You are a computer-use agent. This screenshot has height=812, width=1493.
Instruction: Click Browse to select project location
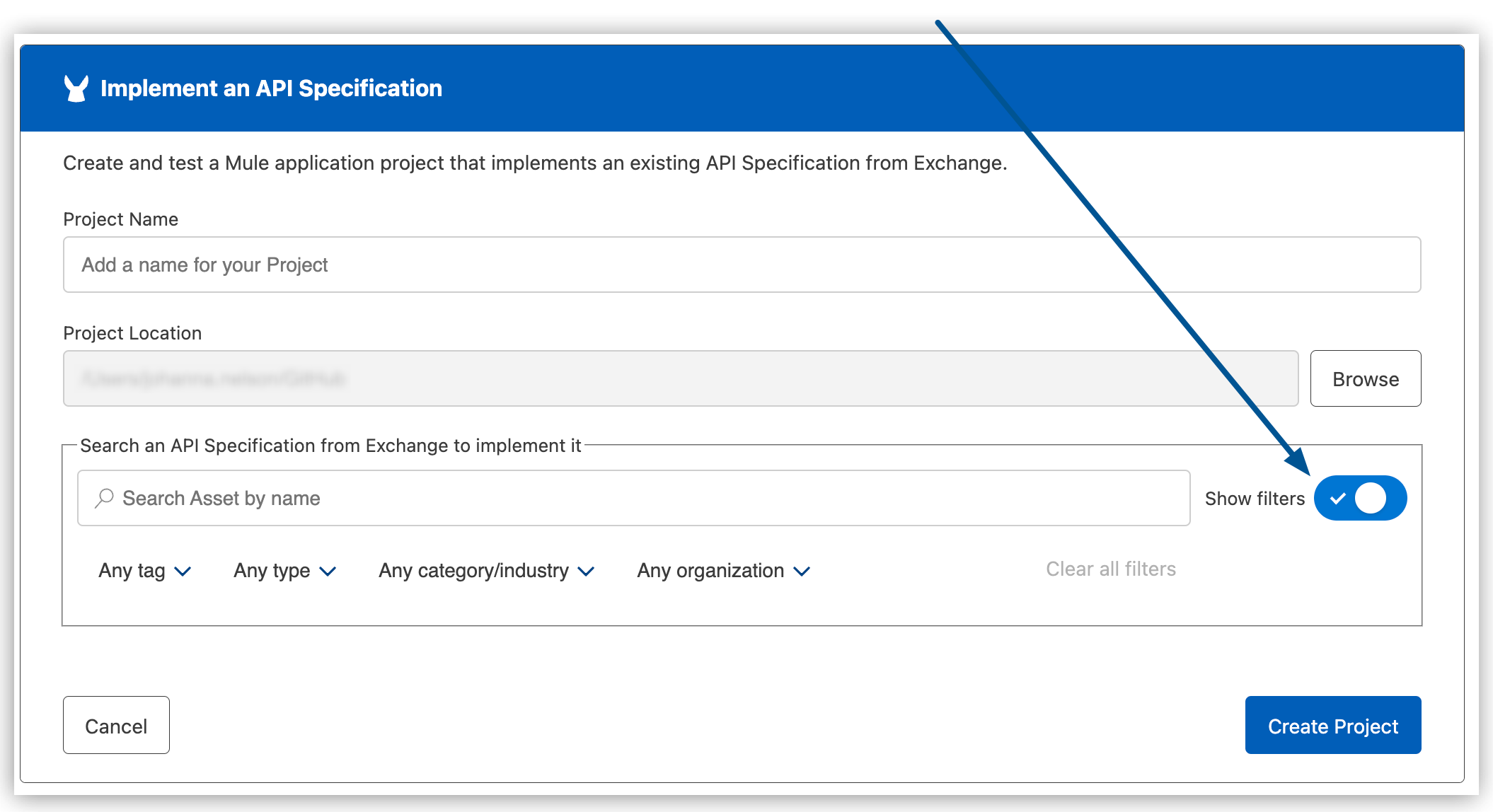tap(1367, 378)
